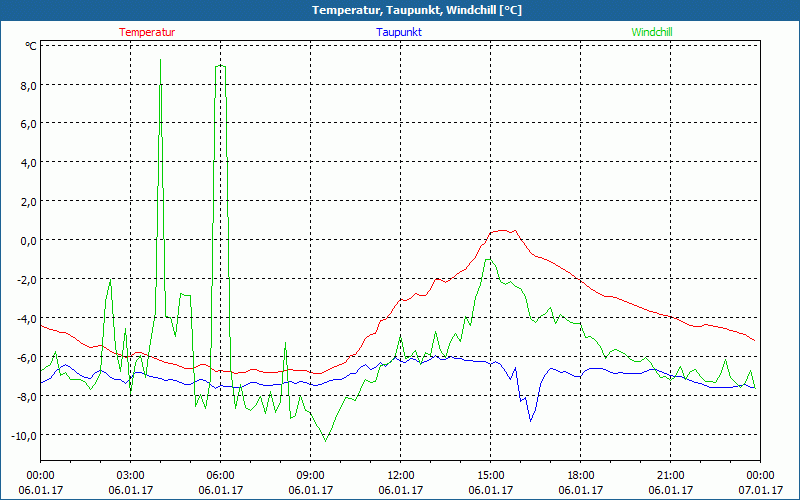
Task: Click the -6,0 y-axis value
Action: click(x=27, y=357)
